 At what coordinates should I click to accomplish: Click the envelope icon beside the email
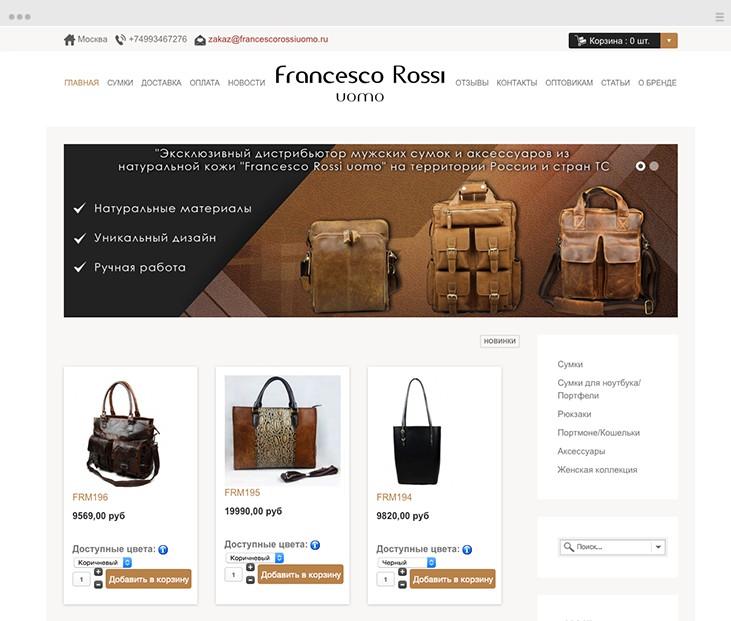200,41
